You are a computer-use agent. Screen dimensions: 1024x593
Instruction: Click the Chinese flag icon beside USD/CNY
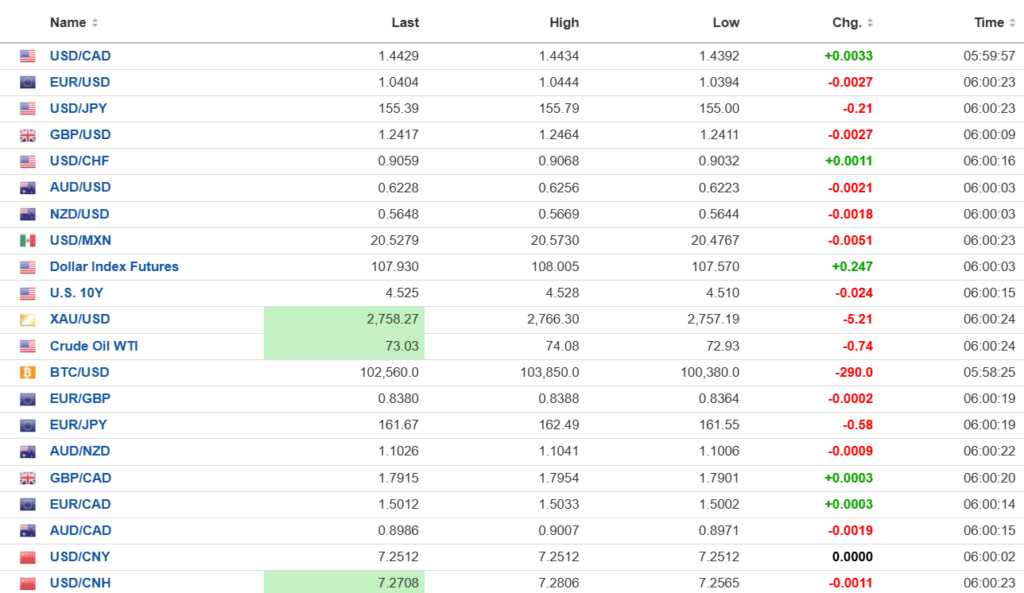(28, 557)
